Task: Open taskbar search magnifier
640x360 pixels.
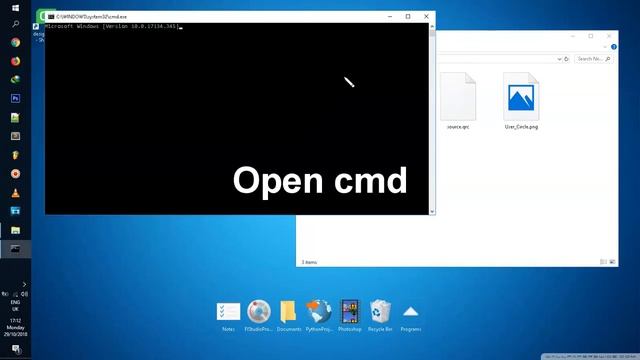Action: 16,24
